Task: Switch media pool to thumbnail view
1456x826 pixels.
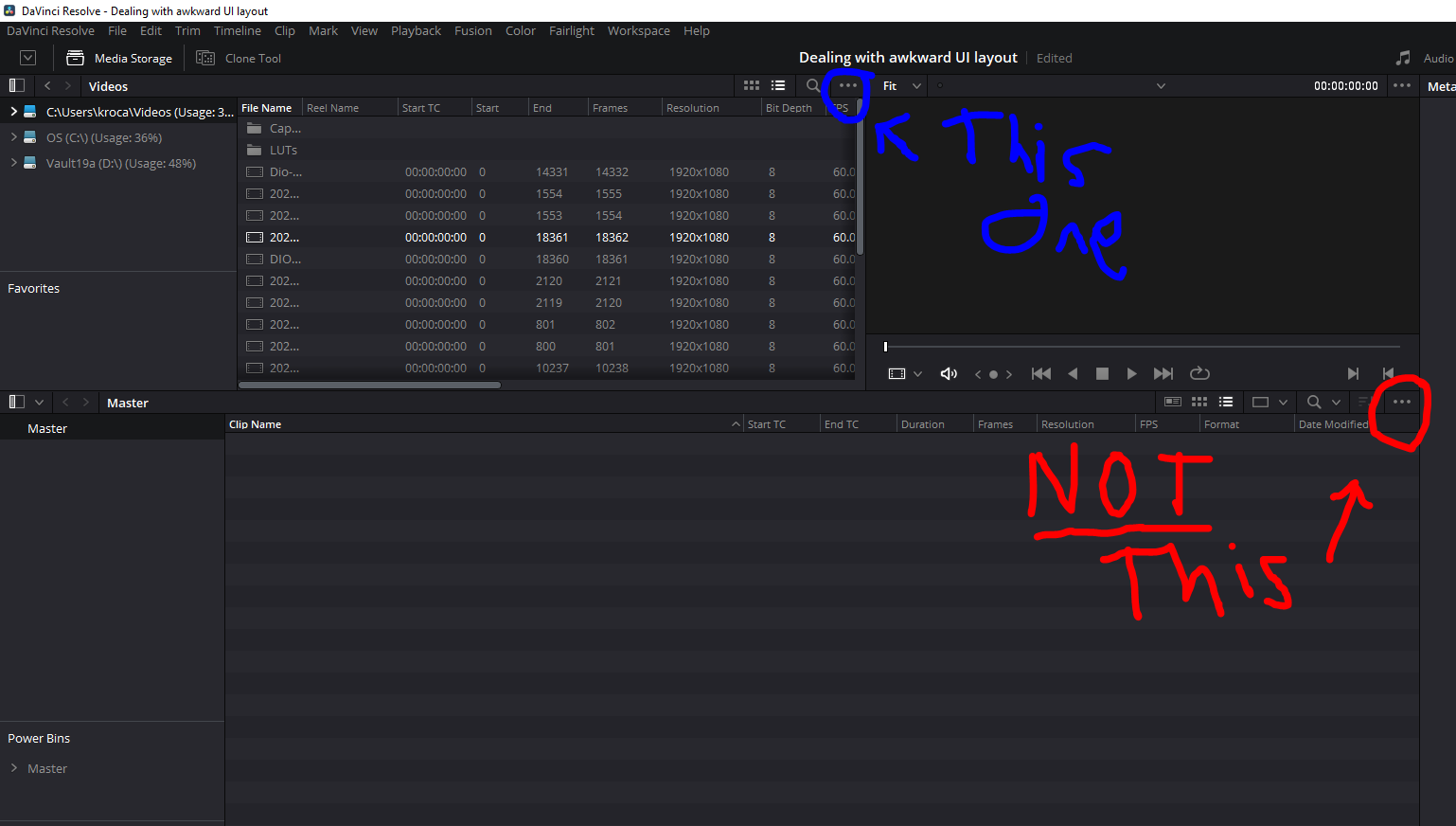Action: click(x=1199, y=402)
